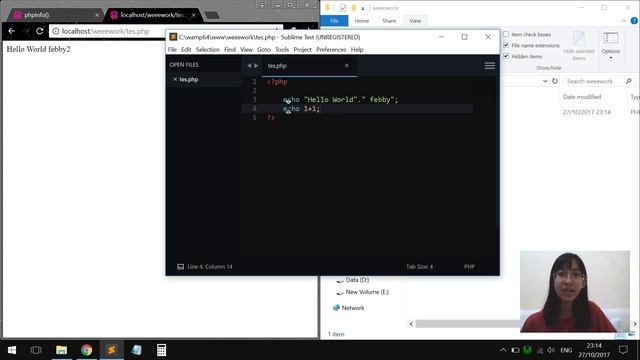Go back in Chrome browser
Image resolution: width=640 pixels, height=360 pixels.
pos(11,31)
